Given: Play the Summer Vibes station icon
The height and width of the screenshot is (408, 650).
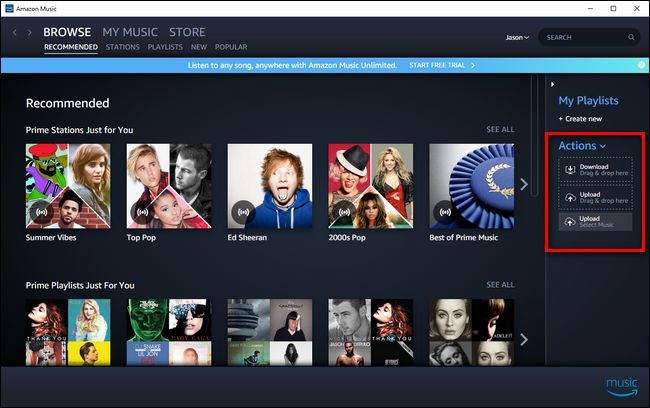Looking at the screenshot, I should click(41, 212).
